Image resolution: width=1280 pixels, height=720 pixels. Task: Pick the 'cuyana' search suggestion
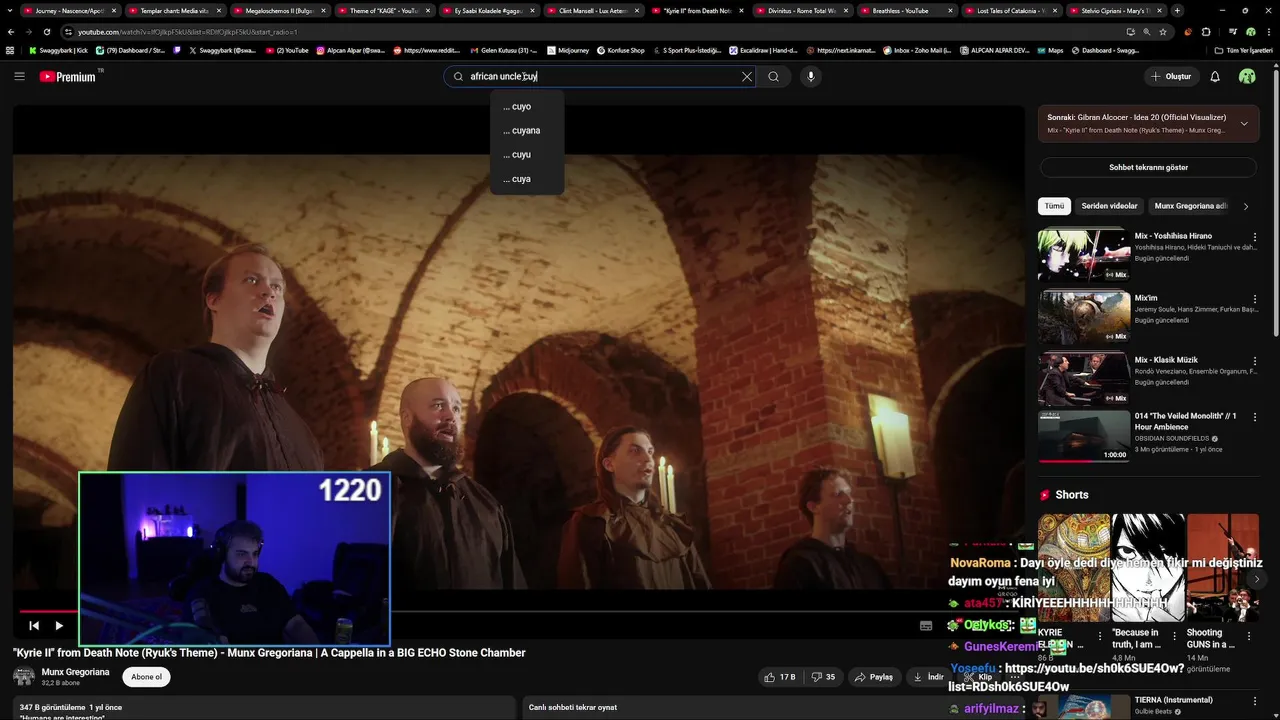point(527,131)
